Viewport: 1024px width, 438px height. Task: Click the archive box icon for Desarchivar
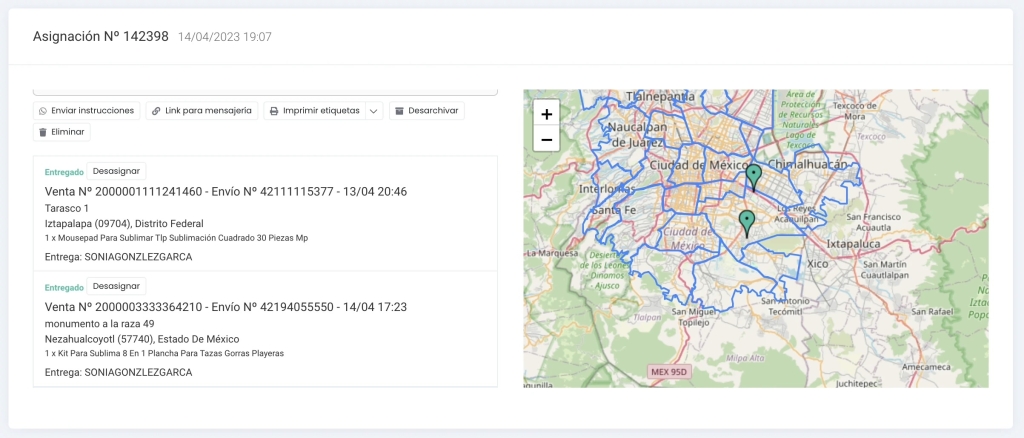coord(400,111)
